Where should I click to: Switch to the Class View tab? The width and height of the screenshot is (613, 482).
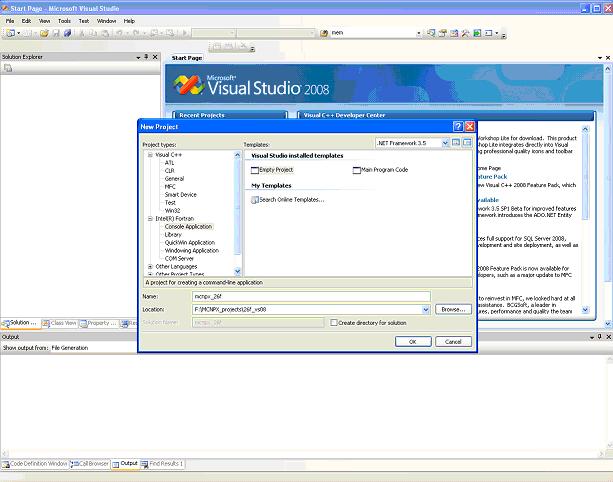(59, 323)
